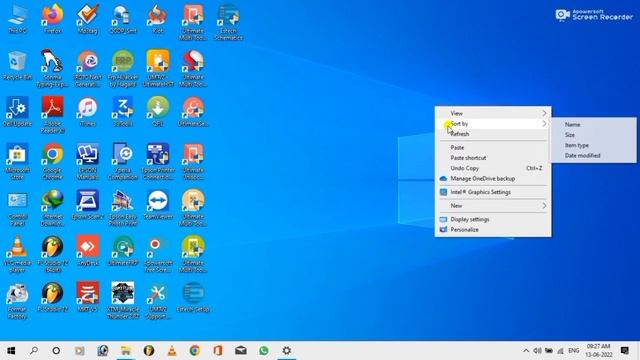Open File Explorer from the taskbar
The width and height of the screenshot is (640, 360).
click(x=126, y=351)
